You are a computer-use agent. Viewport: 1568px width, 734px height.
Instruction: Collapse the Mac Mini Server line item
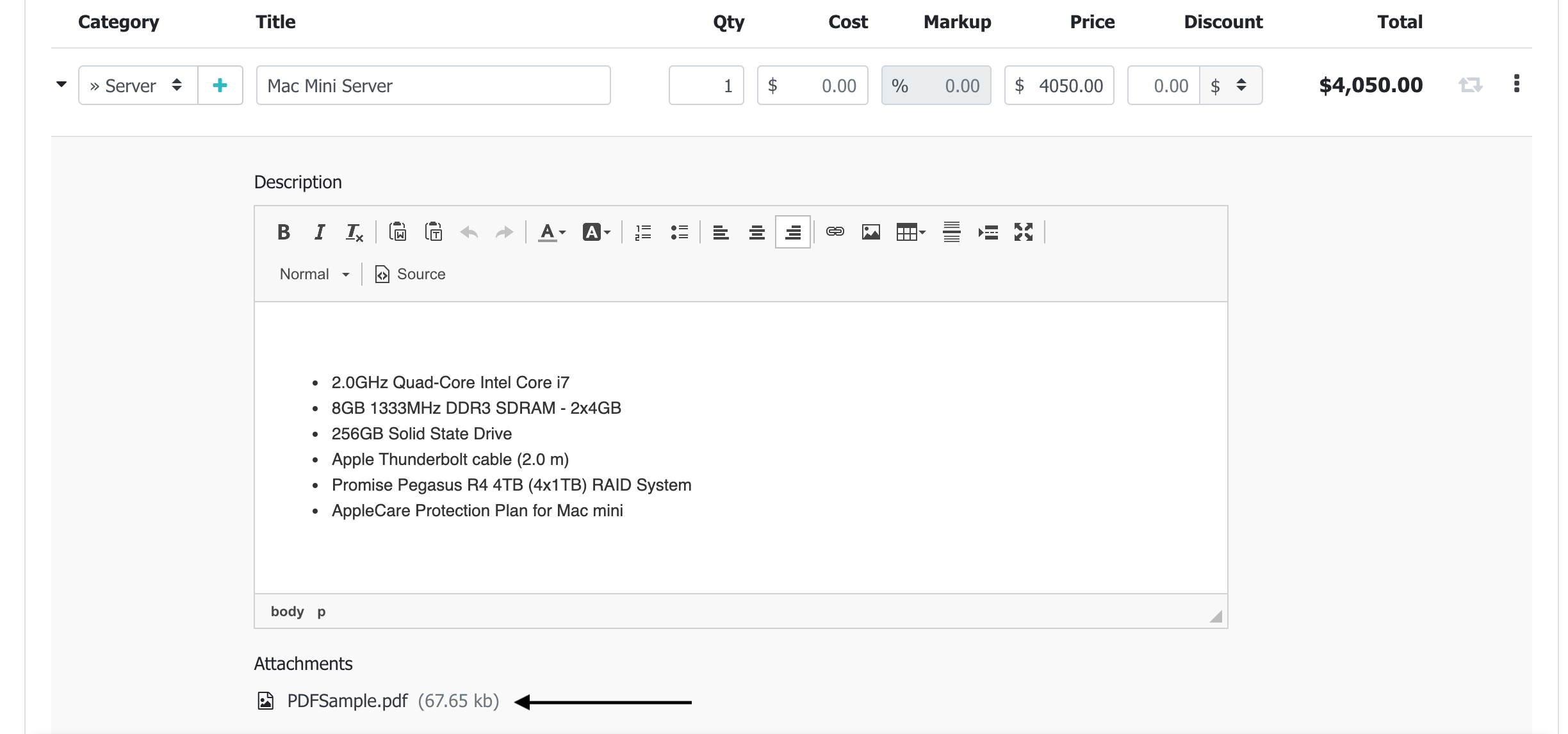tap(61, 85)
